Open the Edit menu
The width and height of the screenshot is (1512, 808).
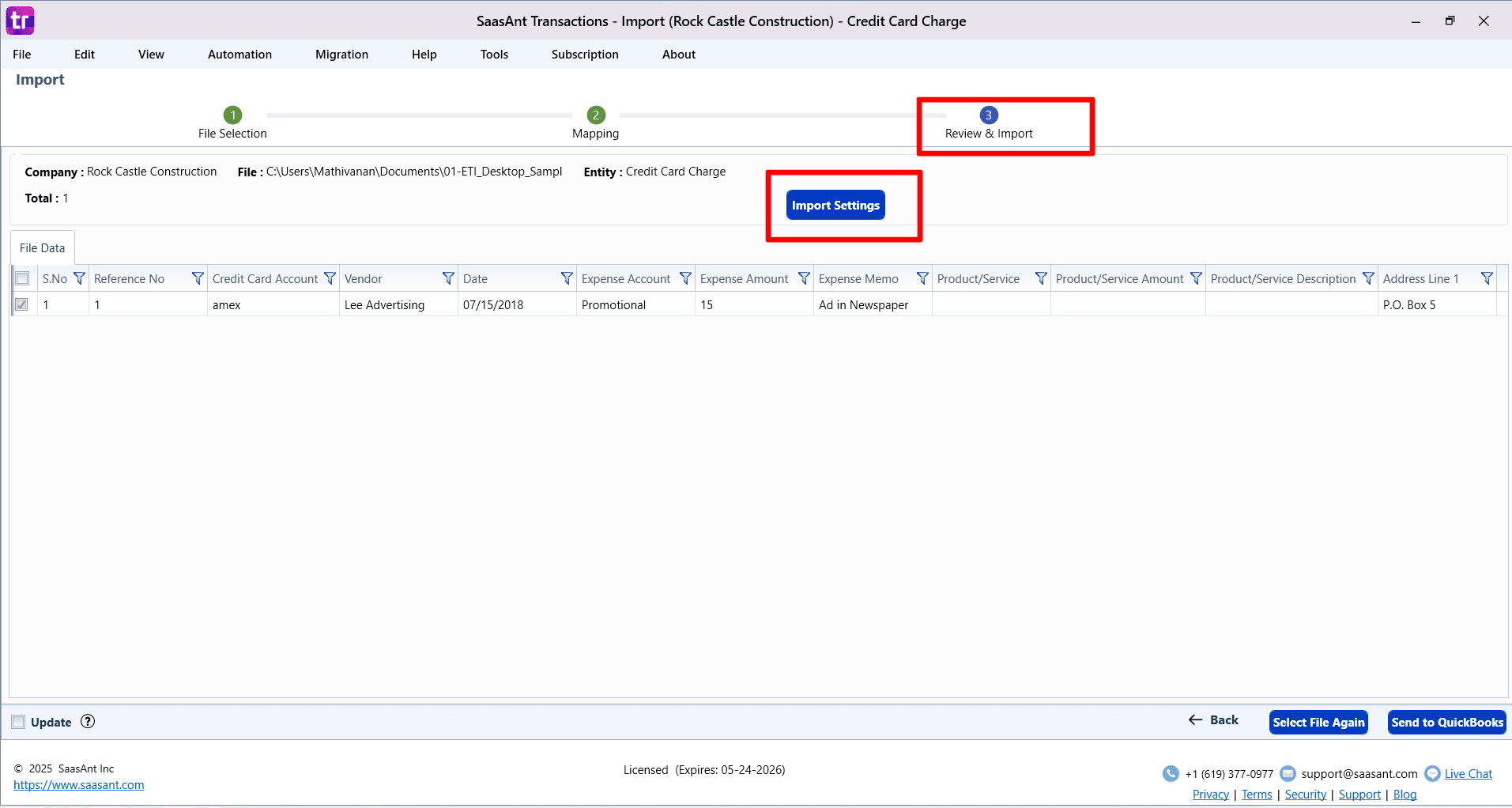point(85,55)
